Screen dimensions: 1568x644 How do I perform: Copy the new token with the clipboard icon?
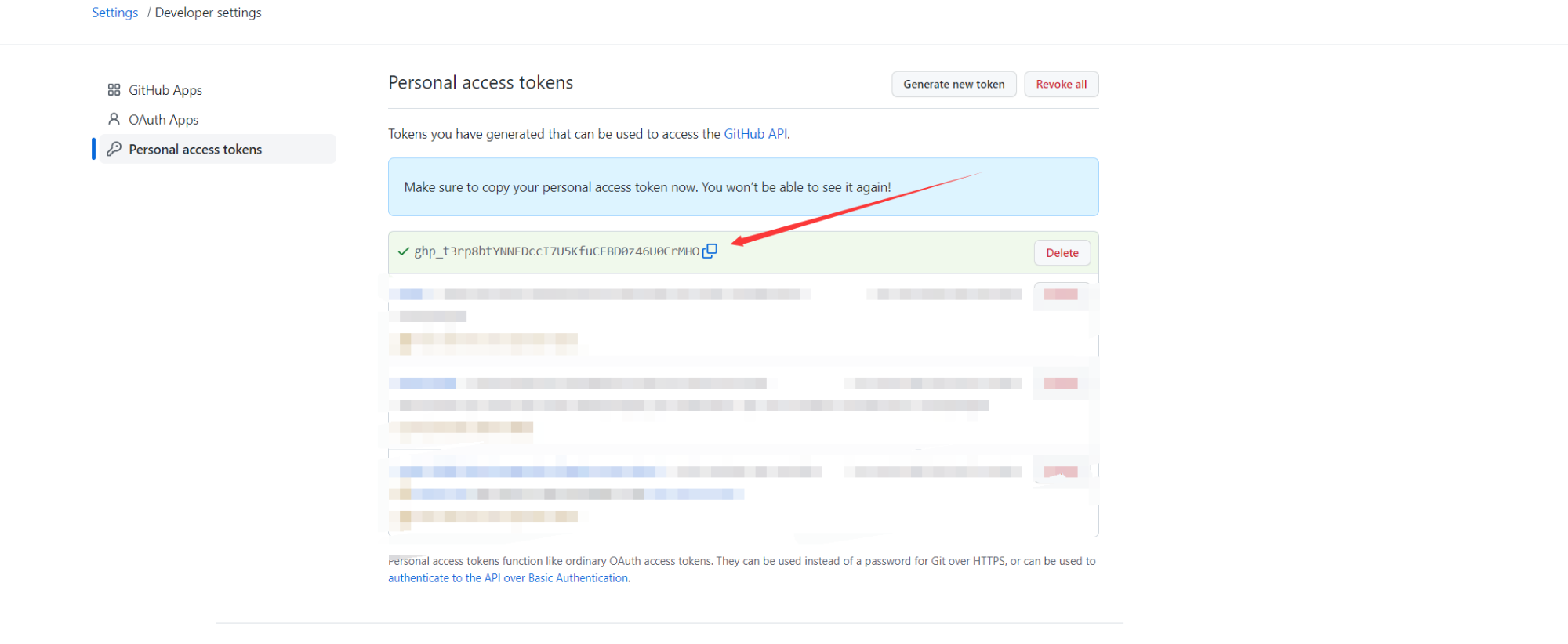pyautogui.click(x=710, y=251)
